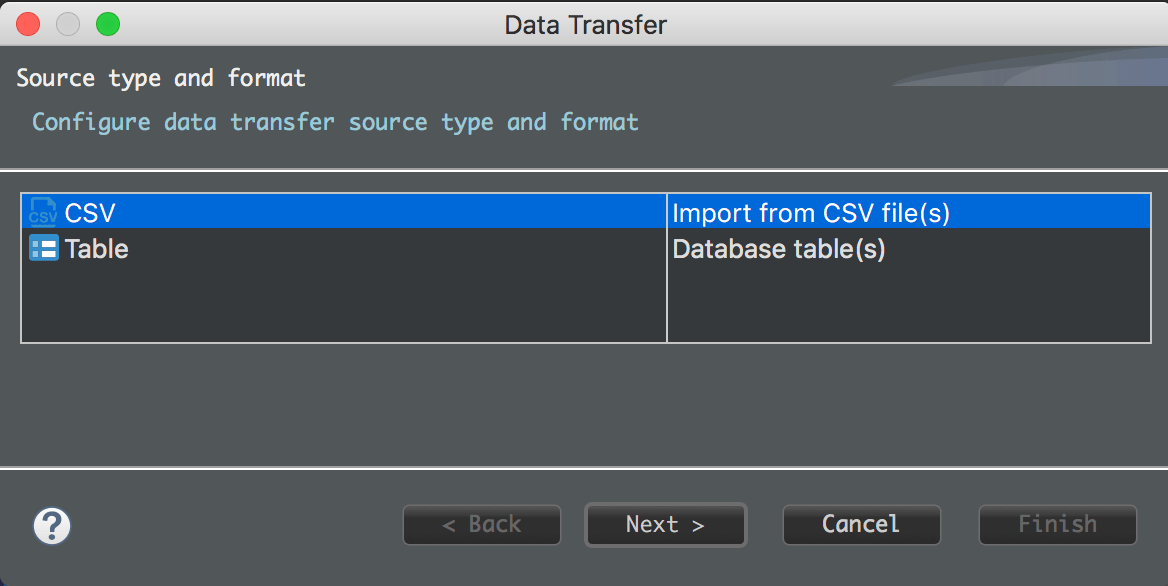
Task: Minimize the window using the grey button
Action: (68, 24)
